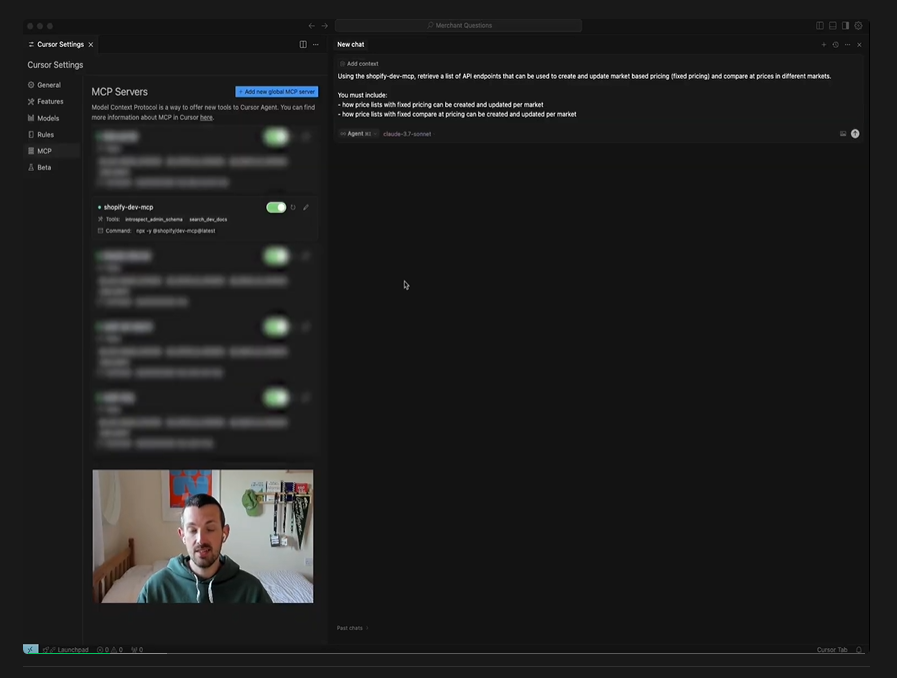
Task: Edit the shopify-dev-mcp server with pencil icon
Action: tap(306, 207)
